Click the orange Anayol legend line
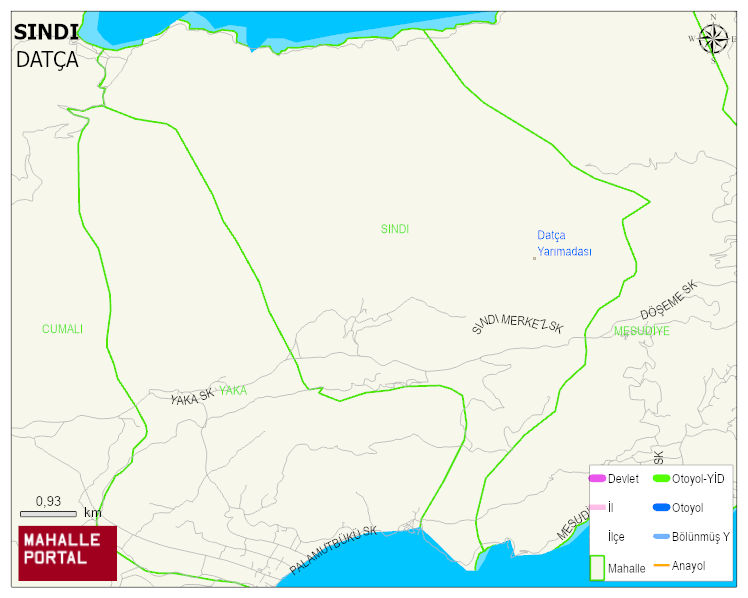Viewport: 748px width, 598px height. (661, 566)
